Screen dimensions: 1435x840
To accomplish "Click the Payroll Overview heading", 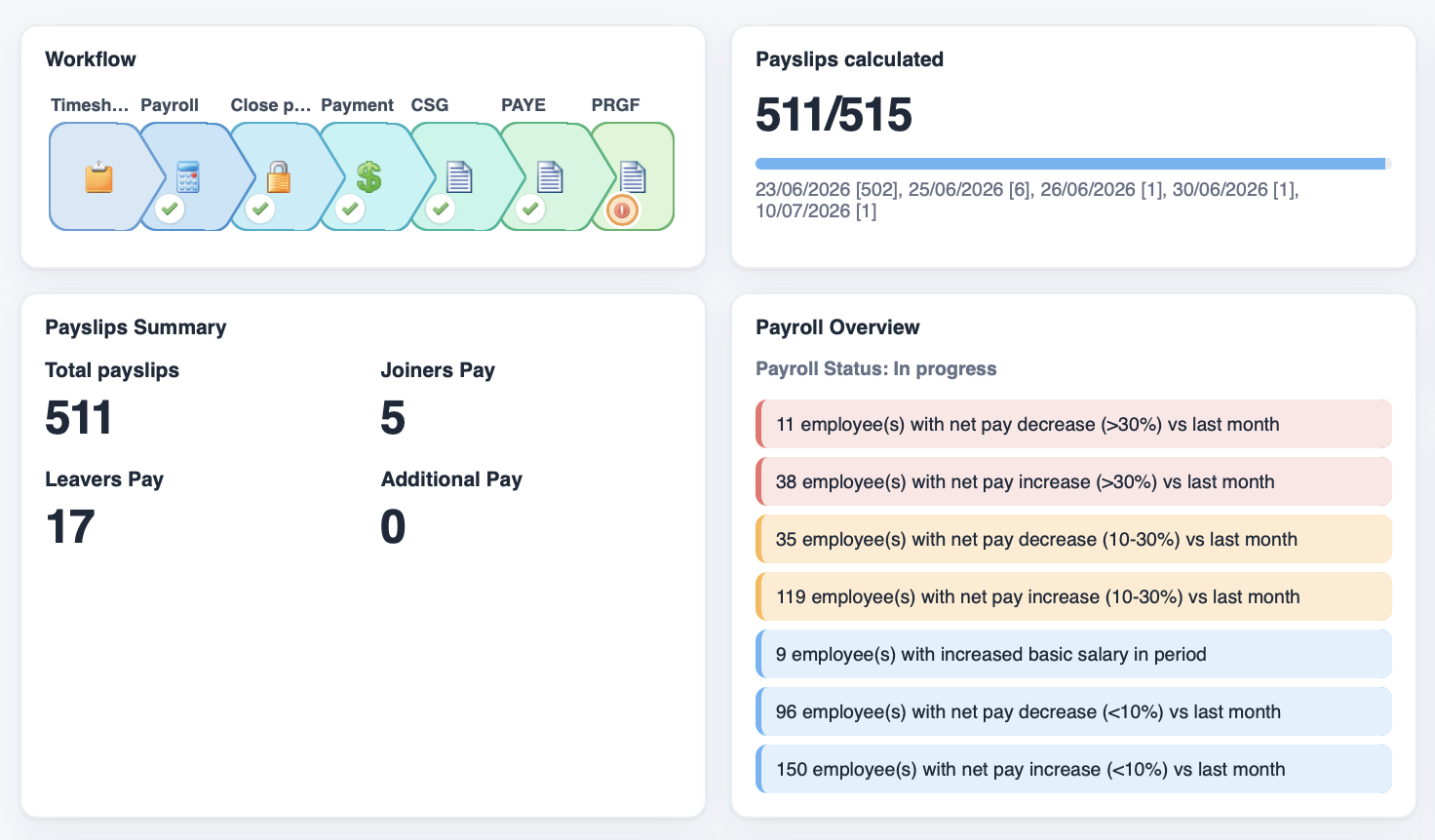I will (837, 327).
